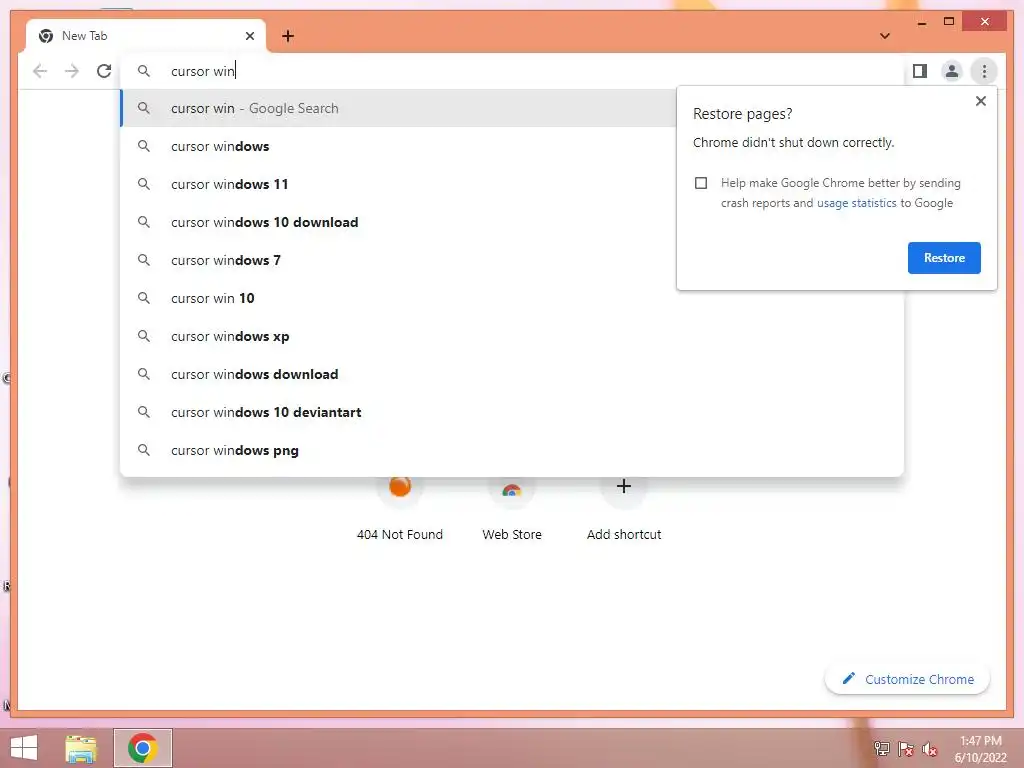
Task: Open the profile avatar icon
Action: tap(952, 71)
